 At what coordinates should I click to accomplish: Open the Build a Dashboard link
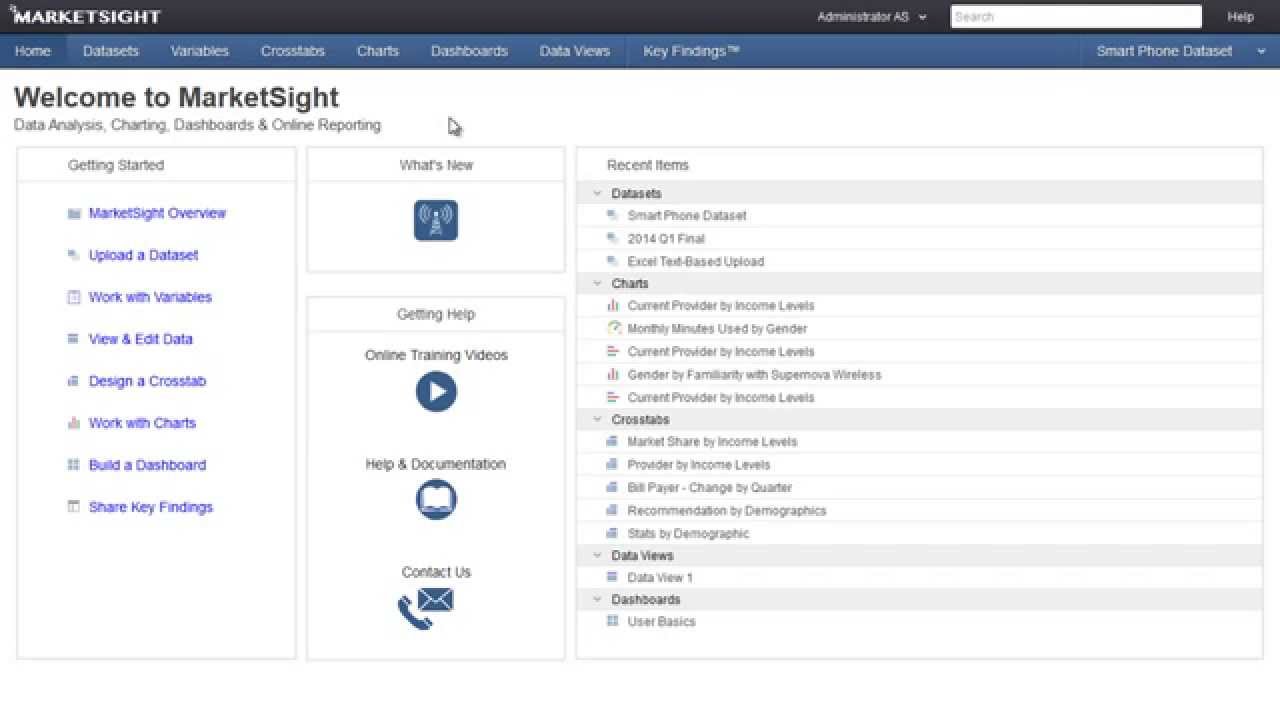click(147, 465)
